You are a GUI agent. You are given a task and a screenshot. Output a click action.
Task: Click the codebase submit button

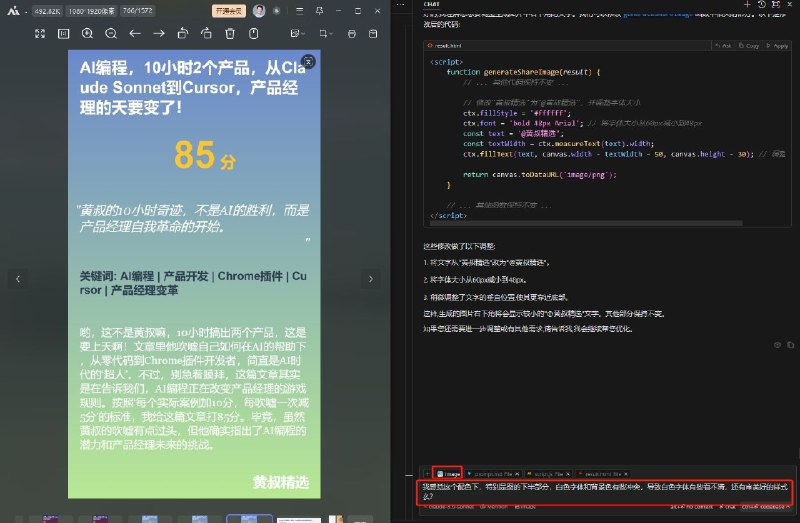[764, 507]
